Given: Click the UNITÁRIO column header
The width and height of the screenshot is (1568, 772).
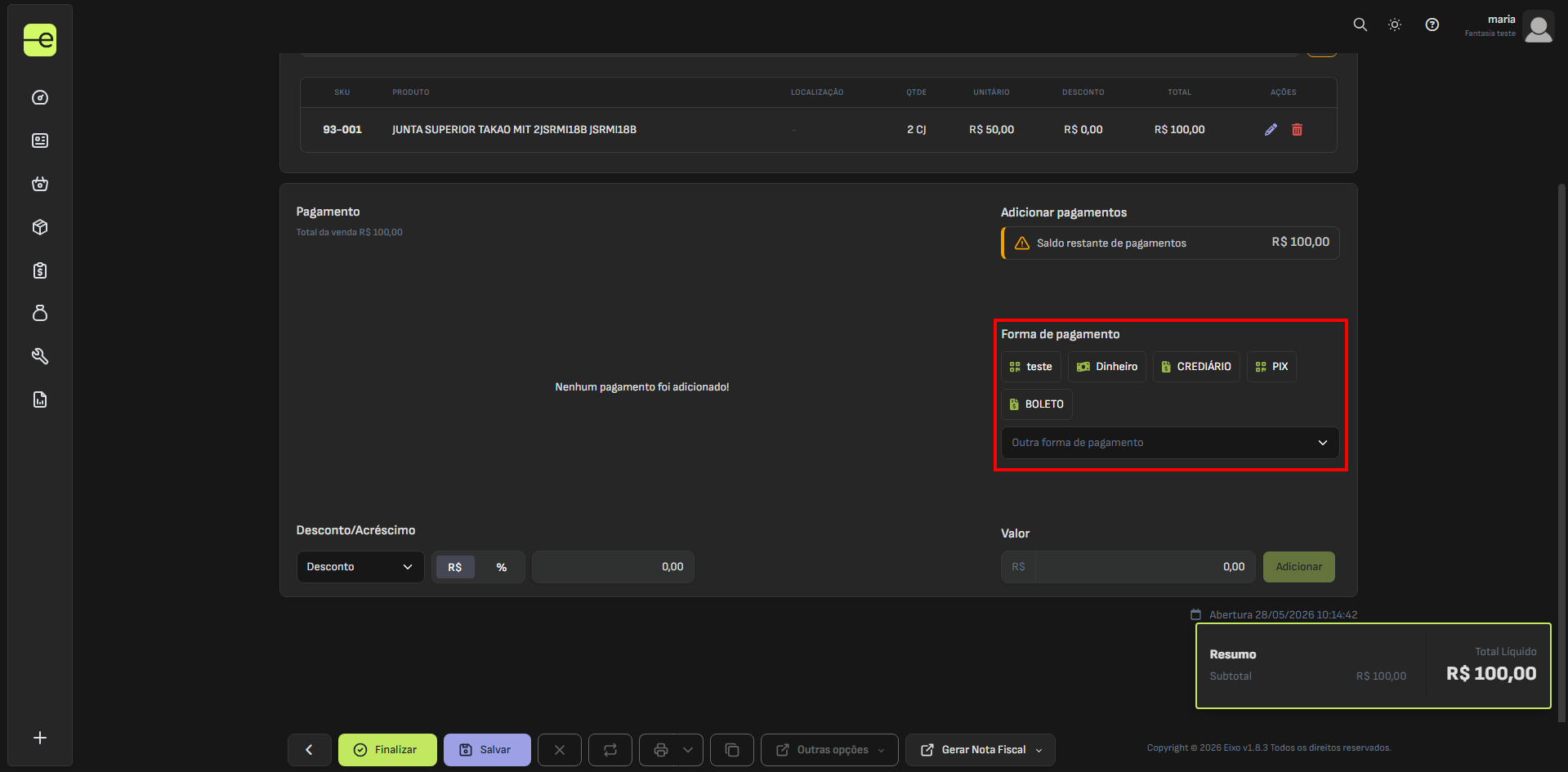Looking at the screenshot, I should (992, 92).
